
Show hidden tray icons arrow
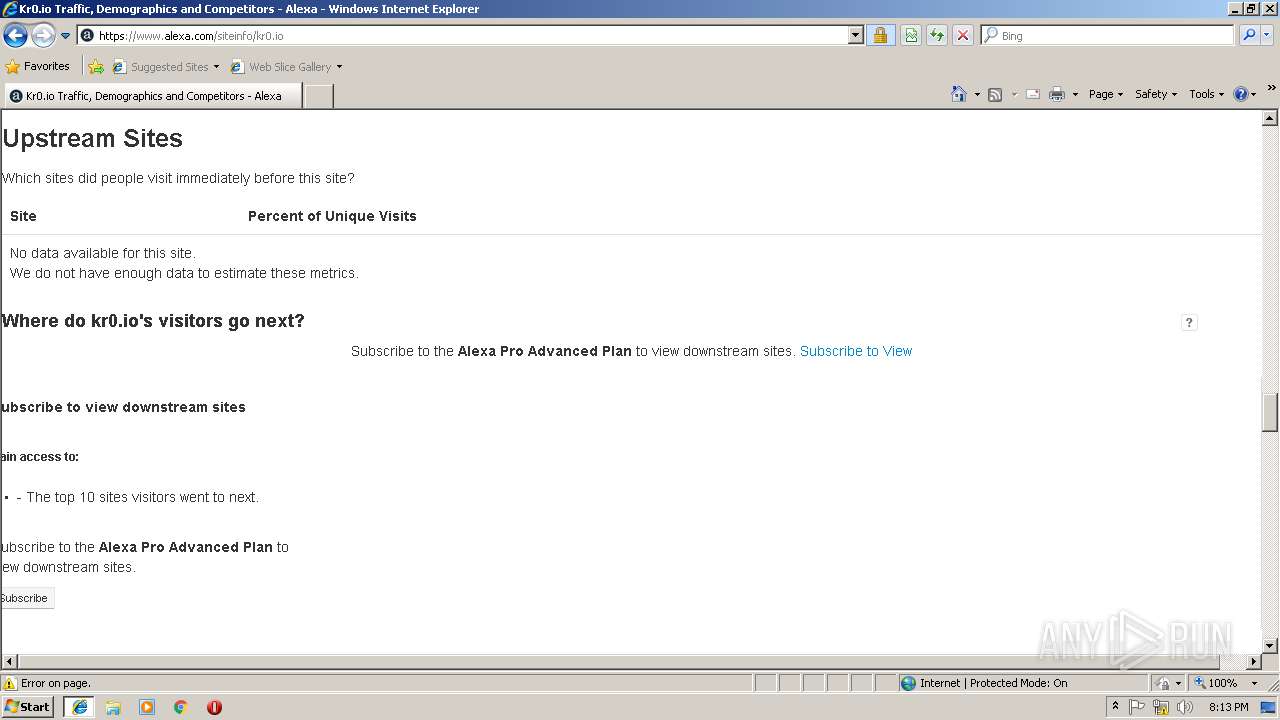coord(1115,707)
